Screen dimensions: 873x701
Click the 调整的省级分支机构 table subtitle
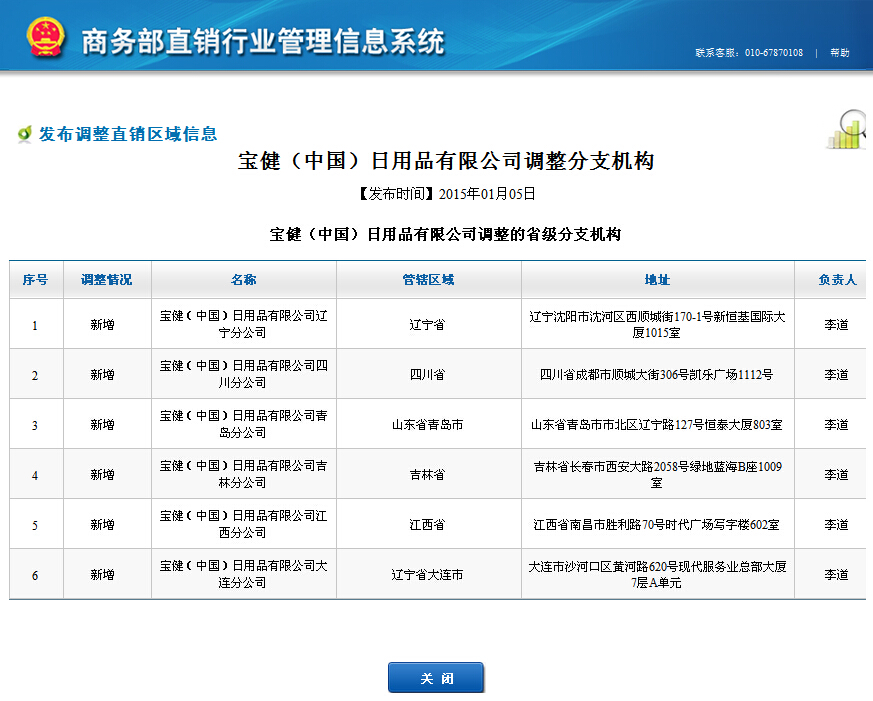[x=445, y=234]
